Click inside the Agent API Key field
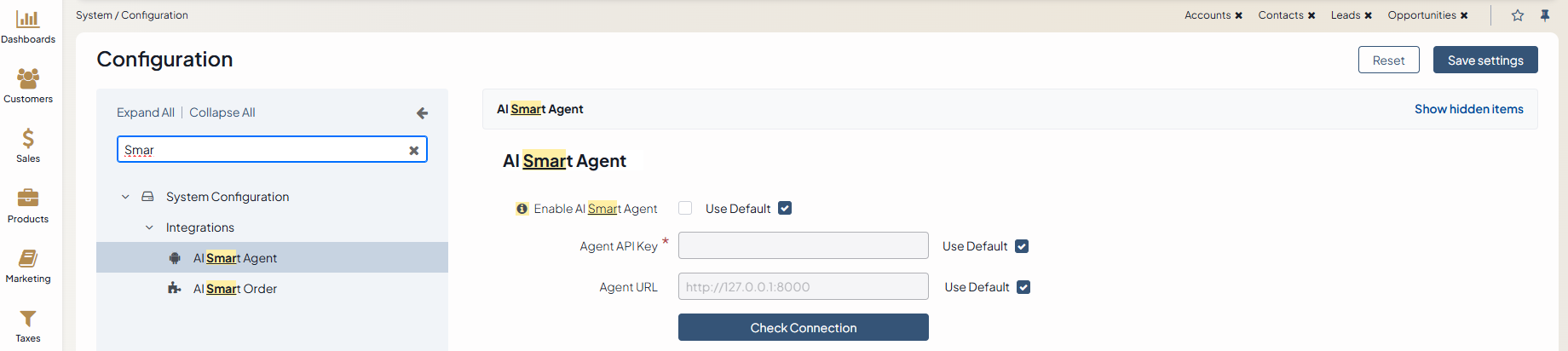The image size is (1568, 351). click(x=803, y=246)
